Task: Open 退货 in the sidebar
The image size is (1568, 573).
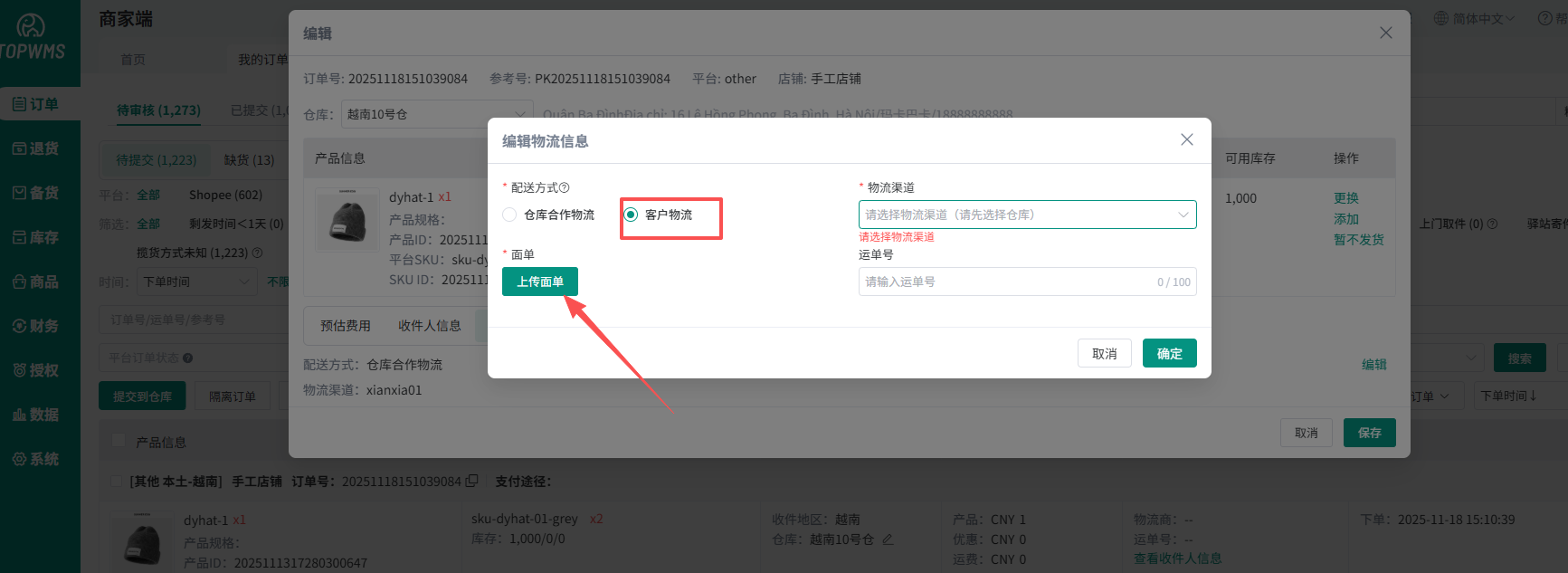Action: point(36,148)
